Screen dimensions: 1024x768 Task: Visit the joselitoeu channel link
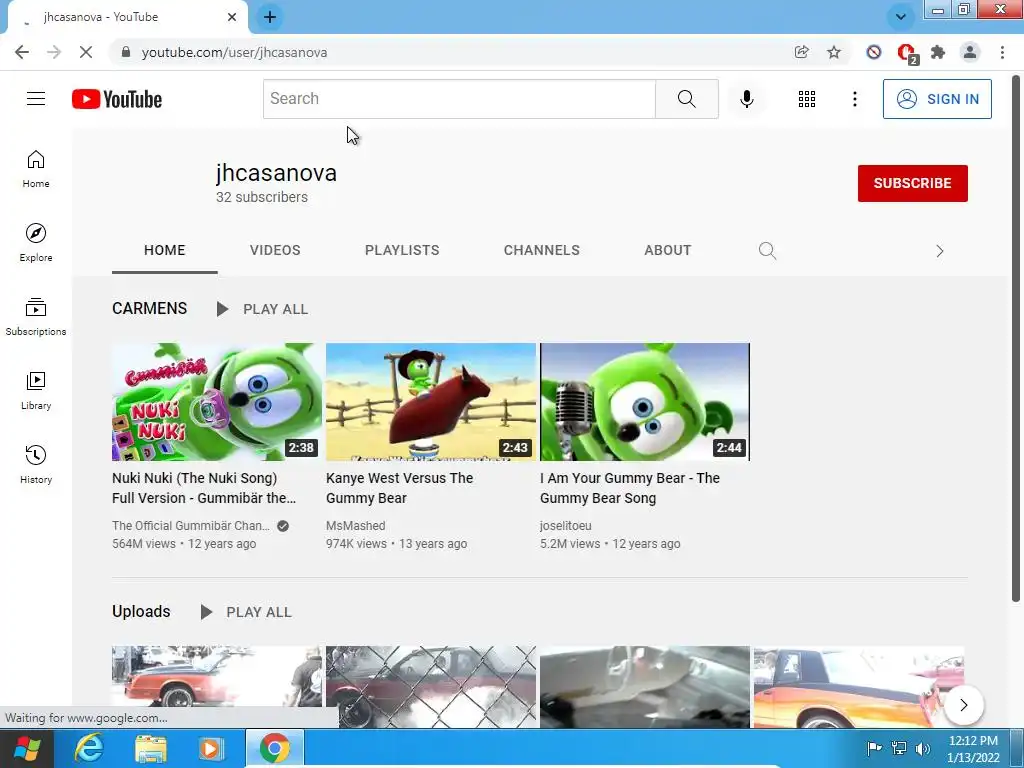[566, 526]
